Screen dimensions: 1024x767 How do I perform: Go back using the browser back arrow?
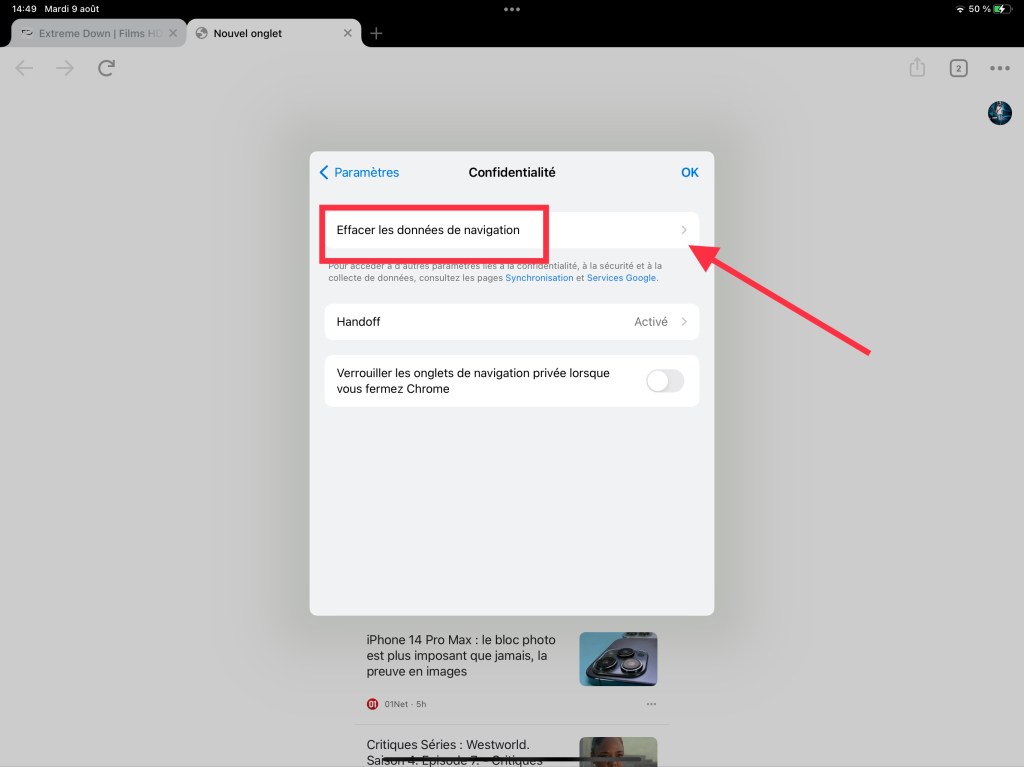25,68
